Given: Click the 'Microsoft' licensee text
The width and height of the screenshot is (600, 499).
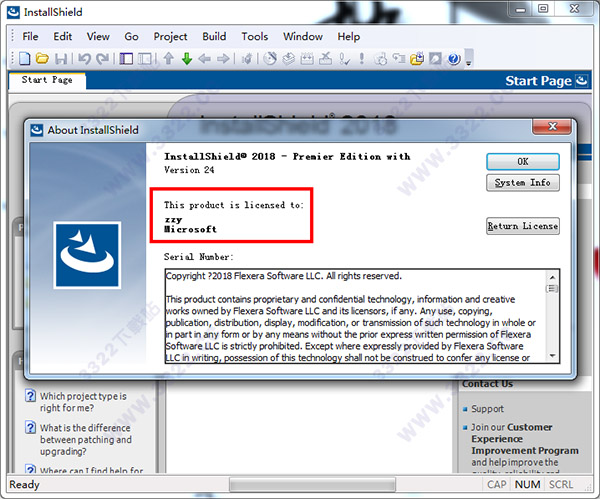Looking at the screenshot, I should (190, 229).
